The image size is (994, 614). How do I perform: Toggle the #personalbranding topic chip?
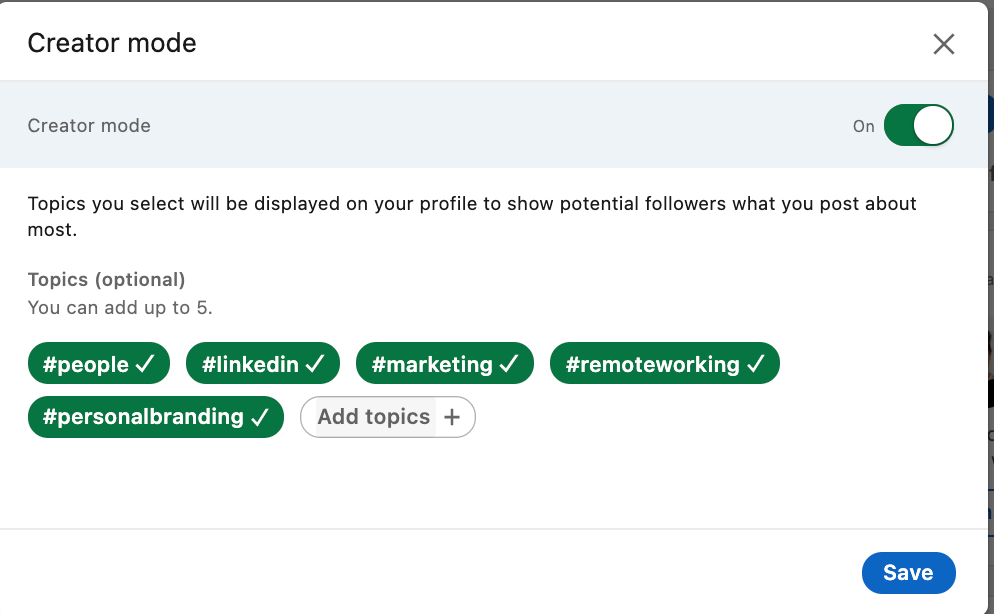pyautogui.click(x=155, y=417)
